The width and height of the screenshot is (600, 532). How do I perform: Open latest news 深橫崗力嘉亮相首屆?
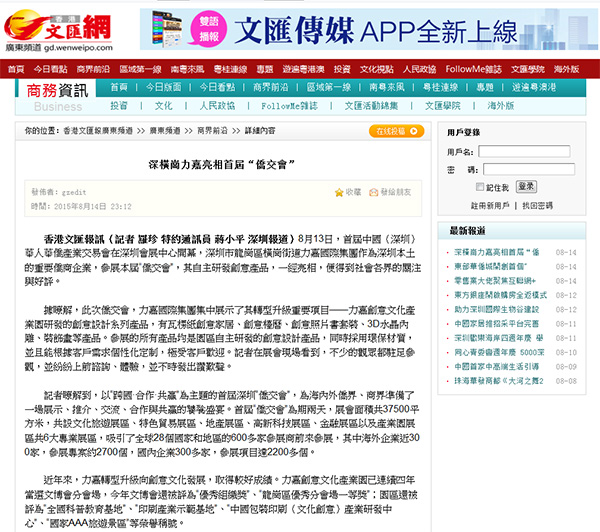(496, 252)
